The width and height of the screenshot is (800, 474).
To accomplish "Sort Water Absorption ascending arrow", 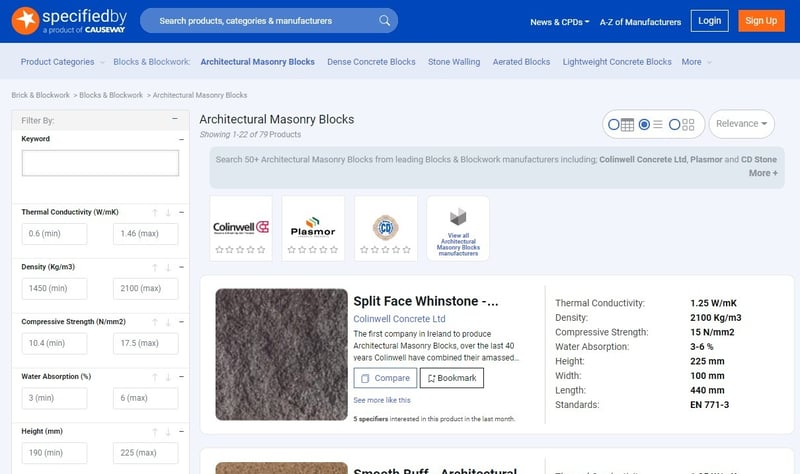I will tap(155, 377).
